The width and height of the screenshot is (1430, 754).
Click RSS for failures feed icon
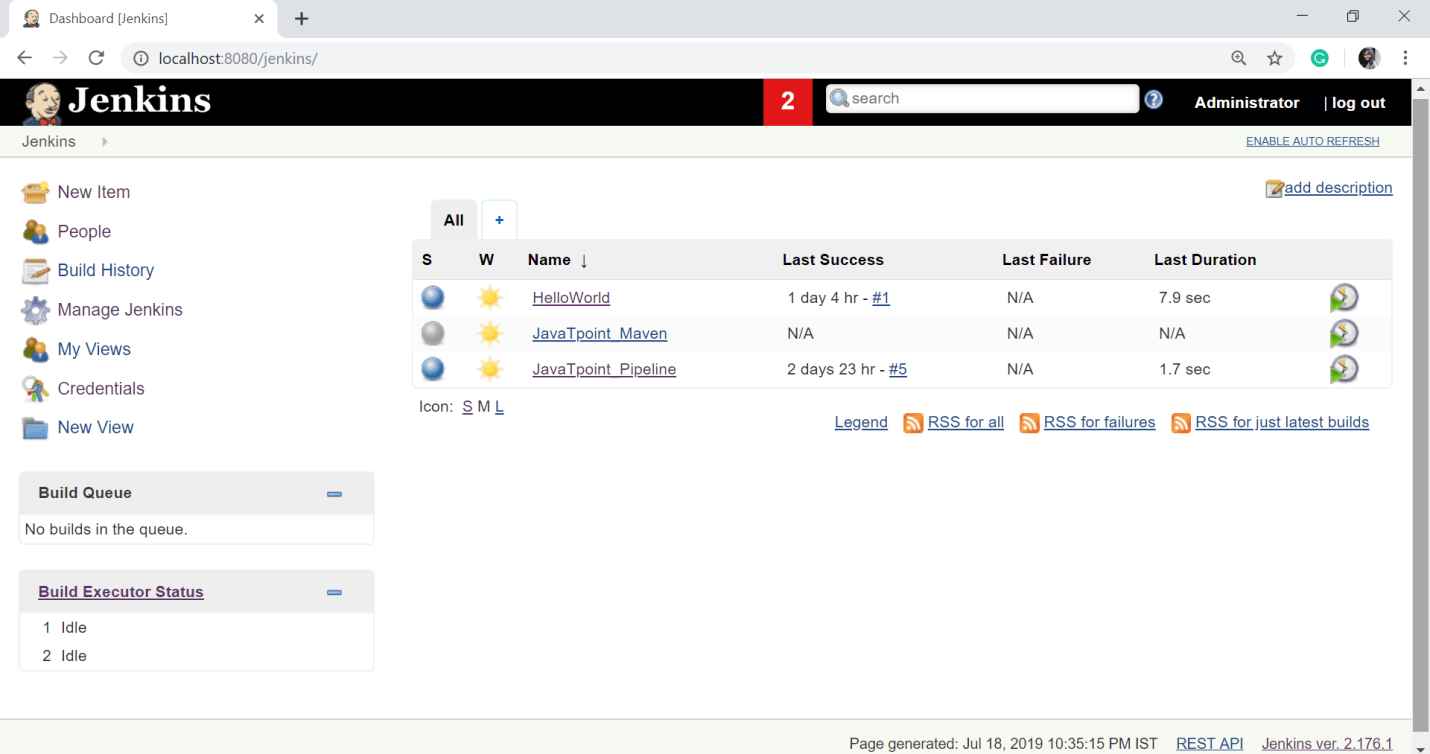tap(1029, 423)
